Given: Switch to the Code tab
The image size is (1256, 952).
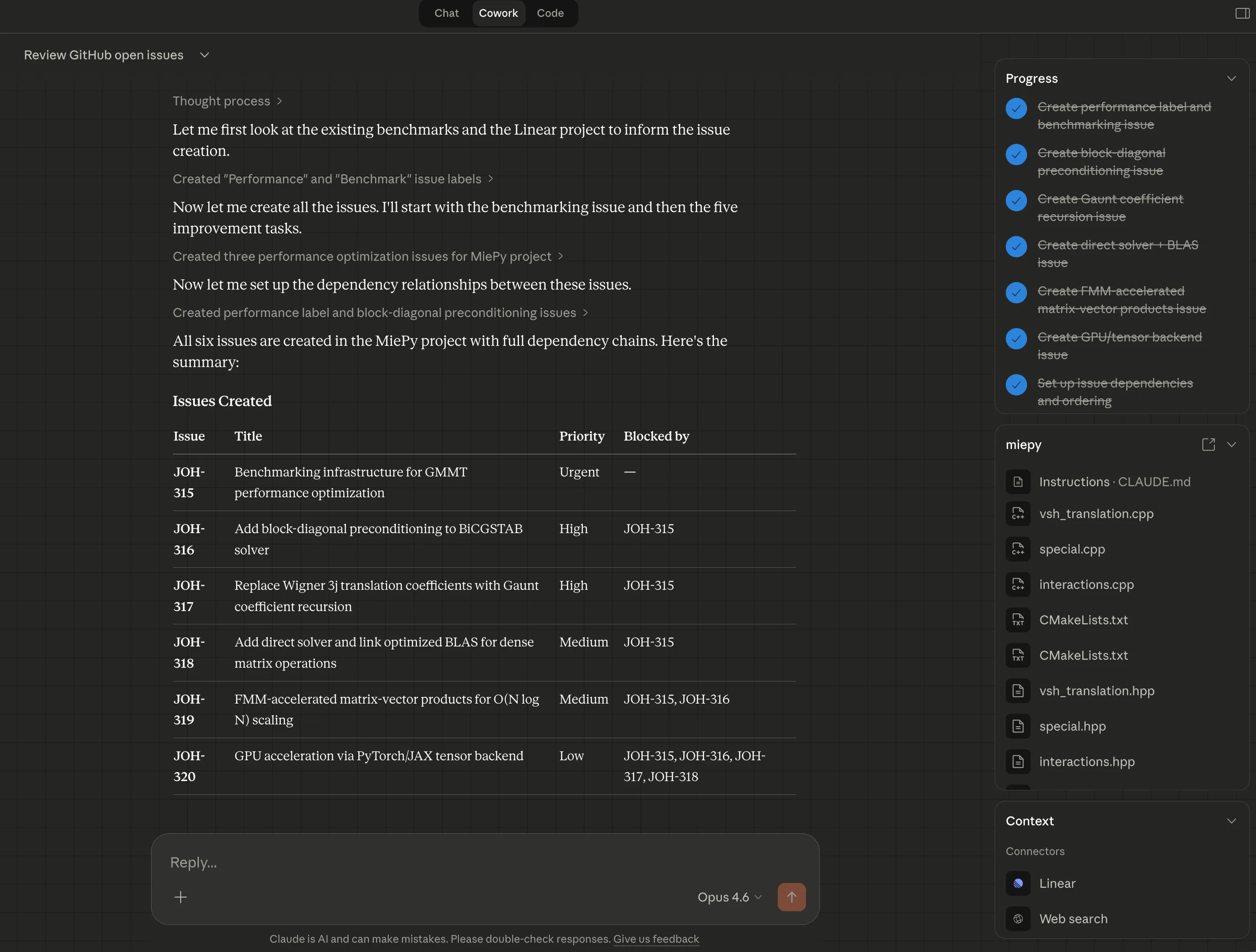Looking at the screenshot, I should (550, 13).
